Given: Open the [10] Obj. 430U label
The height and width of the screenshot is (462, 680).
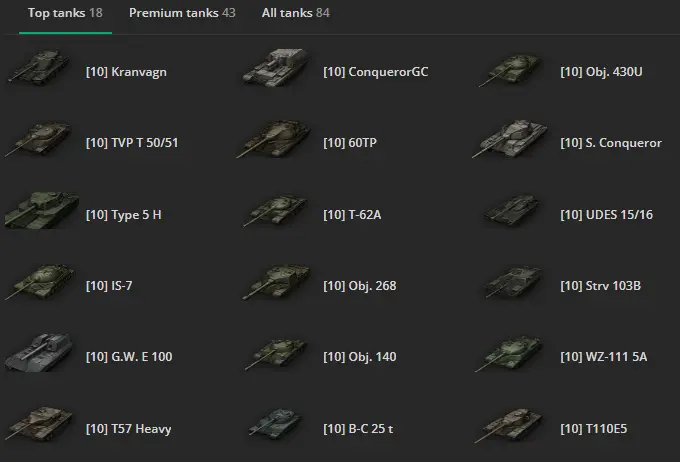Looking at the screenshot, I should click(602, 72).
